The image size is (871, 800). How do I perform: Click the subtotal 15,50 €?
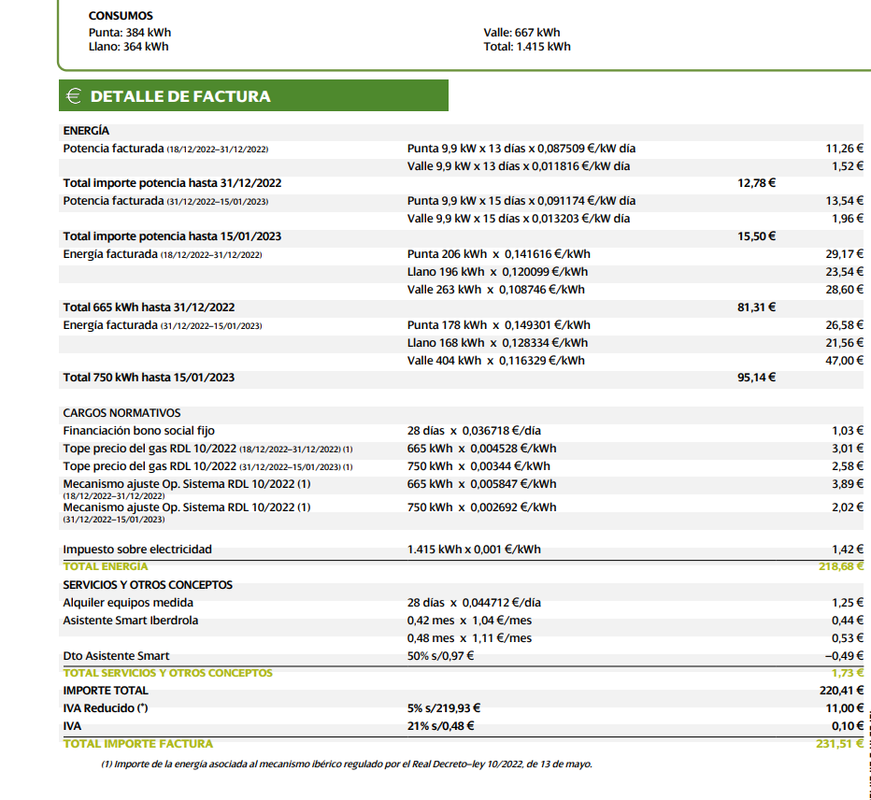pos(757,237)
